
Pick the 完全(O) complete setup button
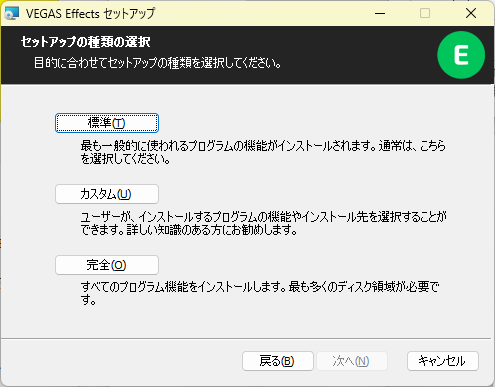107,265
